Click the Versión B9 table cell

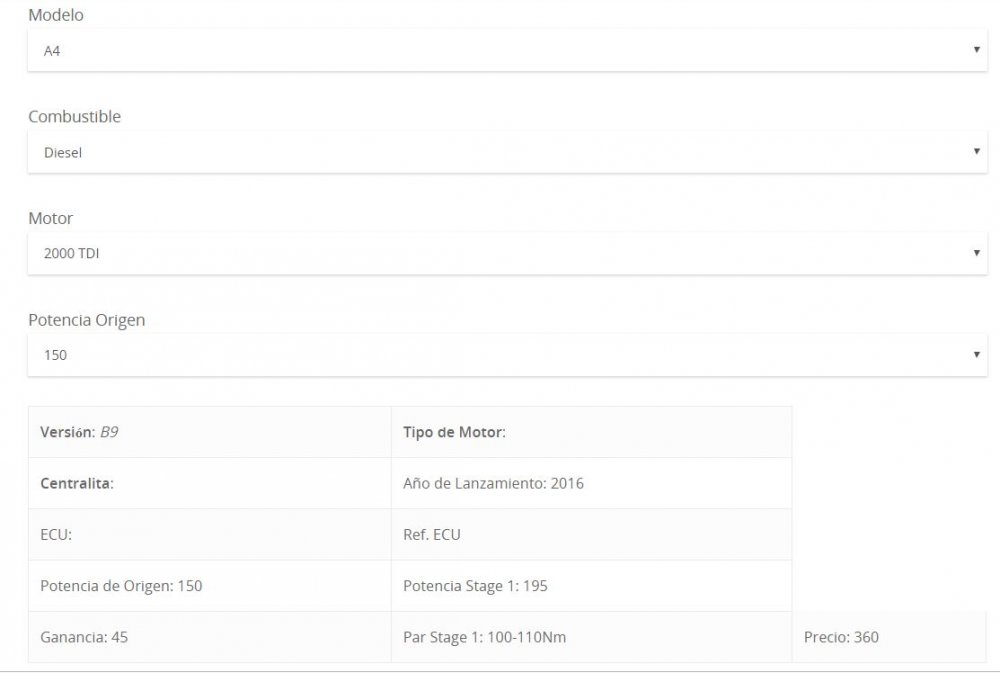click(210, 432)
